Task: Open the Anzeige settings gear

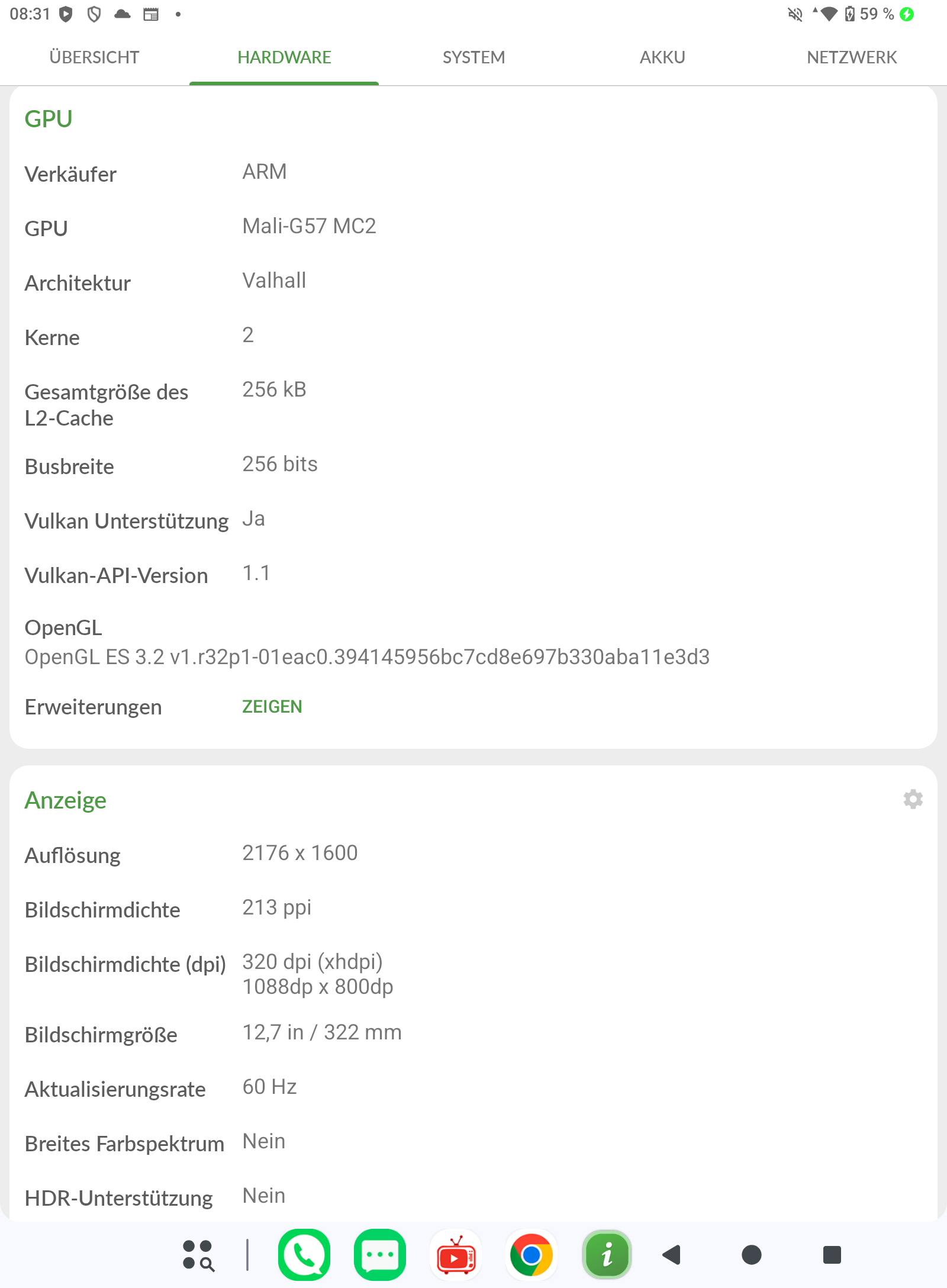Action: (913, 799)
